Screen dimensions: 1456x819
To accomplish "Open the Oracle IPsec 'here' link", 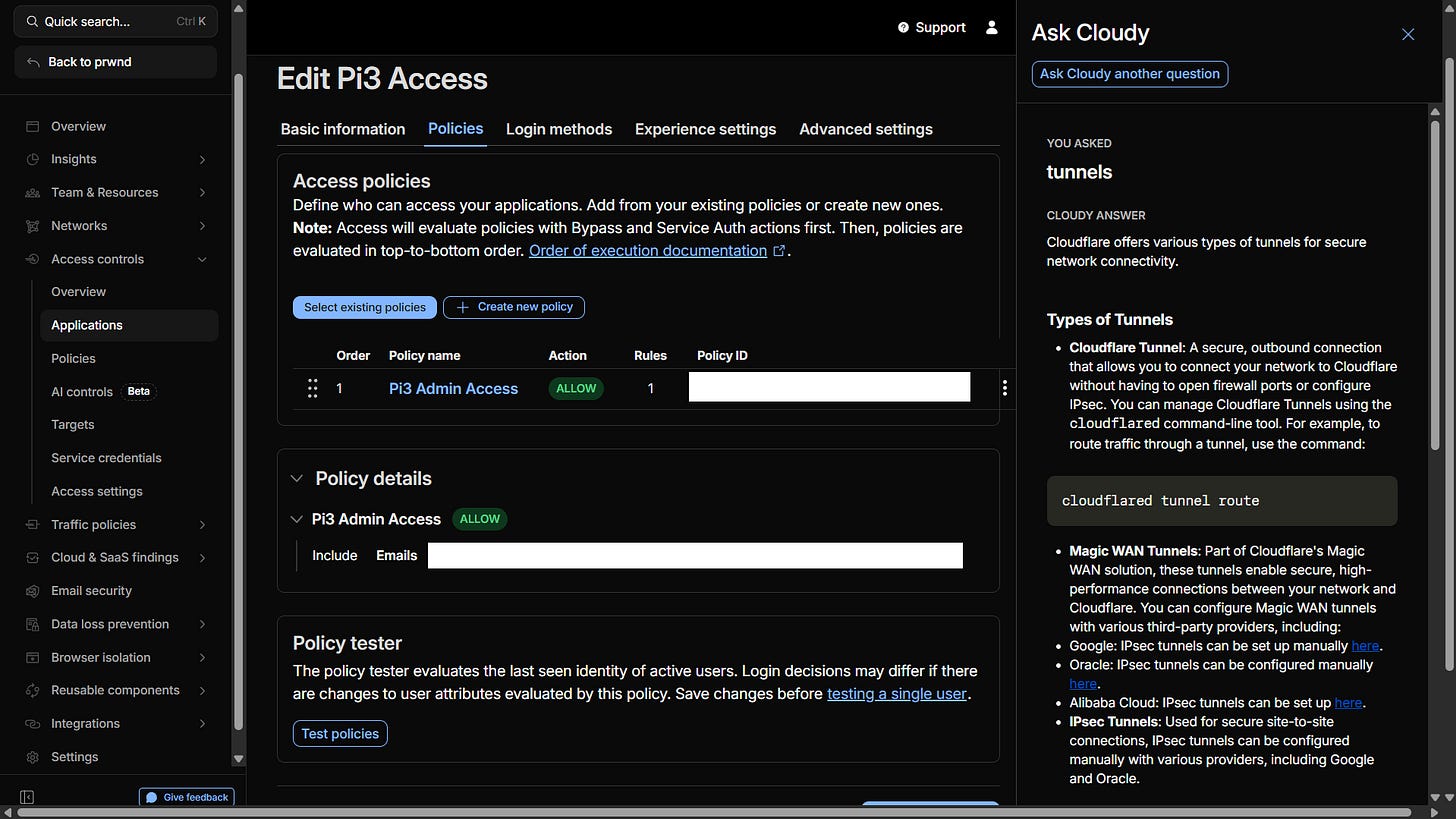I will 1083,684.
